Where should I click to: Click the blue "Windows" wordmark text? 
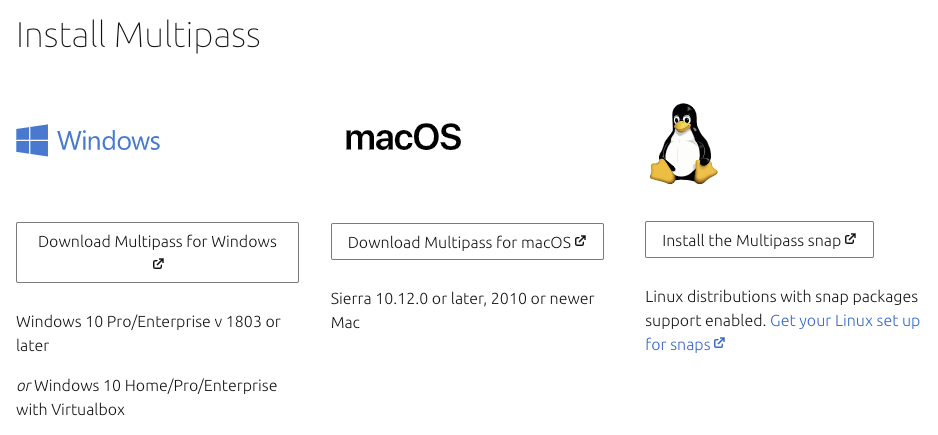coord(109,141)
